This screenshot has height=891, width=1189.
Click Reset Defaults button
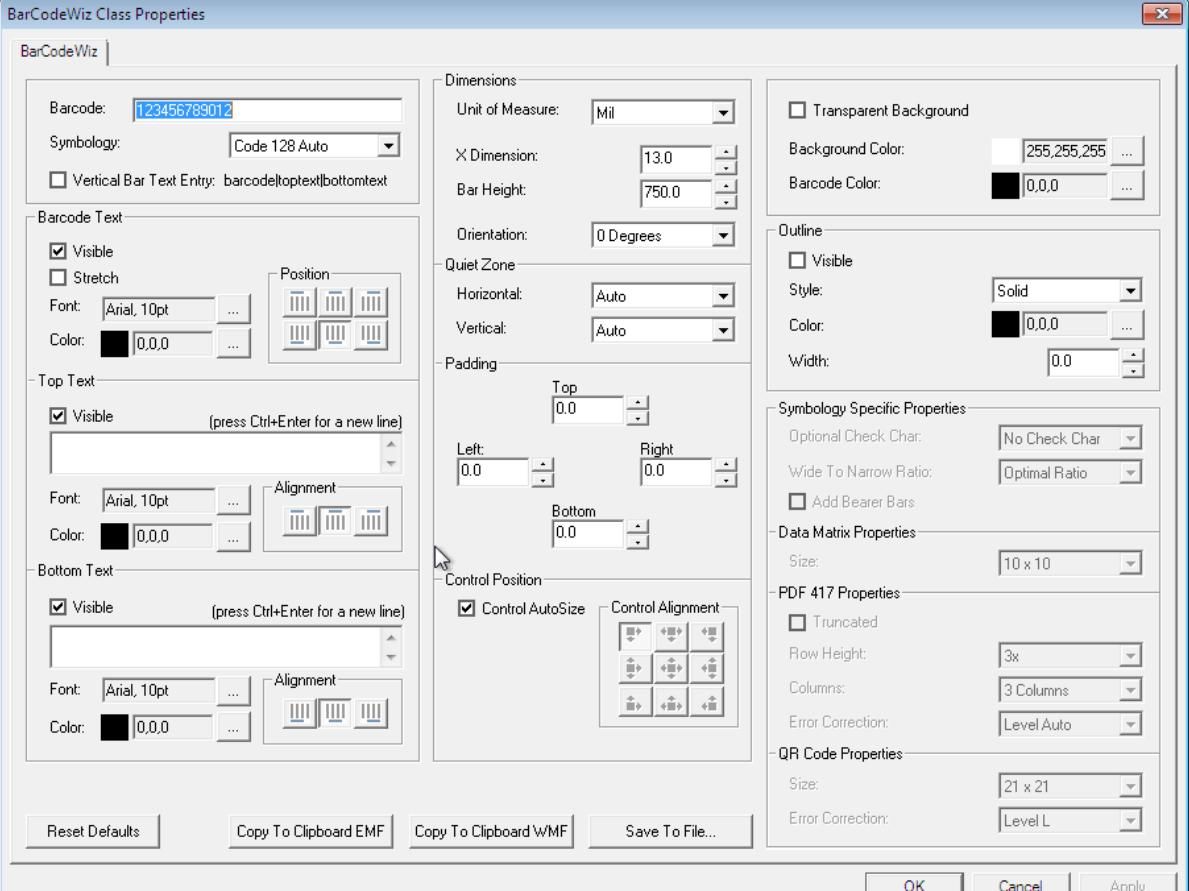[93, 832]
